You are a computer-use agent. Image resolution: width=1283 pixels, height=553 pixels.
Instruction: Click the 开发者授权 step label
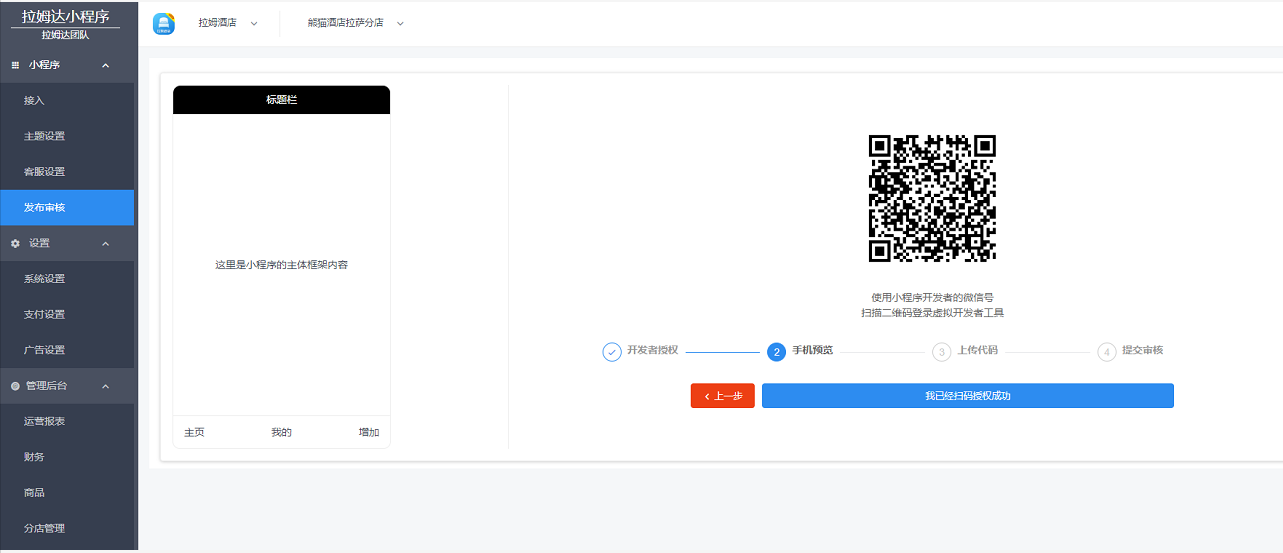coord(653,351)
